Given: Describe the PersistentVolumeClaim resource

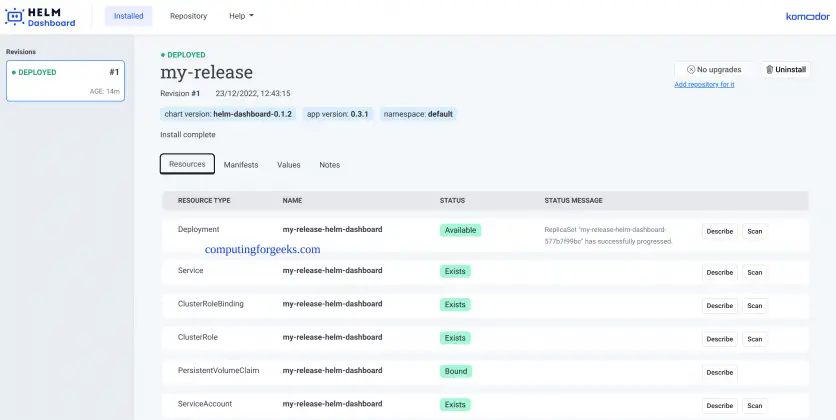Looking at the screenshot, I should coord(719,372).
